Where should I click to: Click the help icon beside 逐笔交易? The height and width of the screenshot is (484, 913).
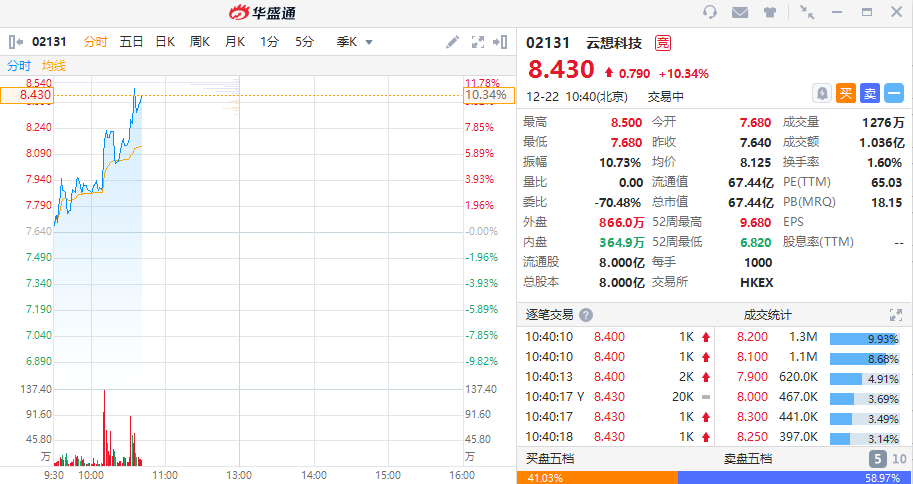coord(586,314)
